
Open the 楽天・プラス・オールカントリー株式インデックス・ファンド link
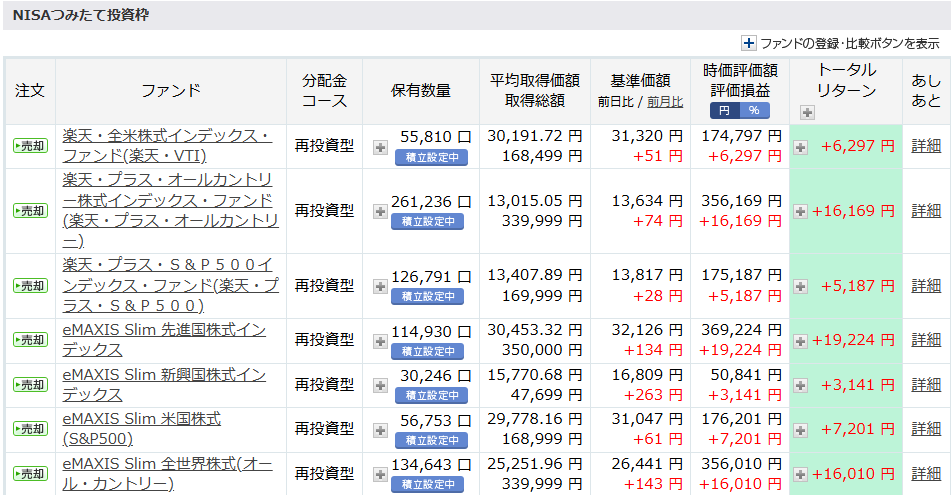[170, 210]
